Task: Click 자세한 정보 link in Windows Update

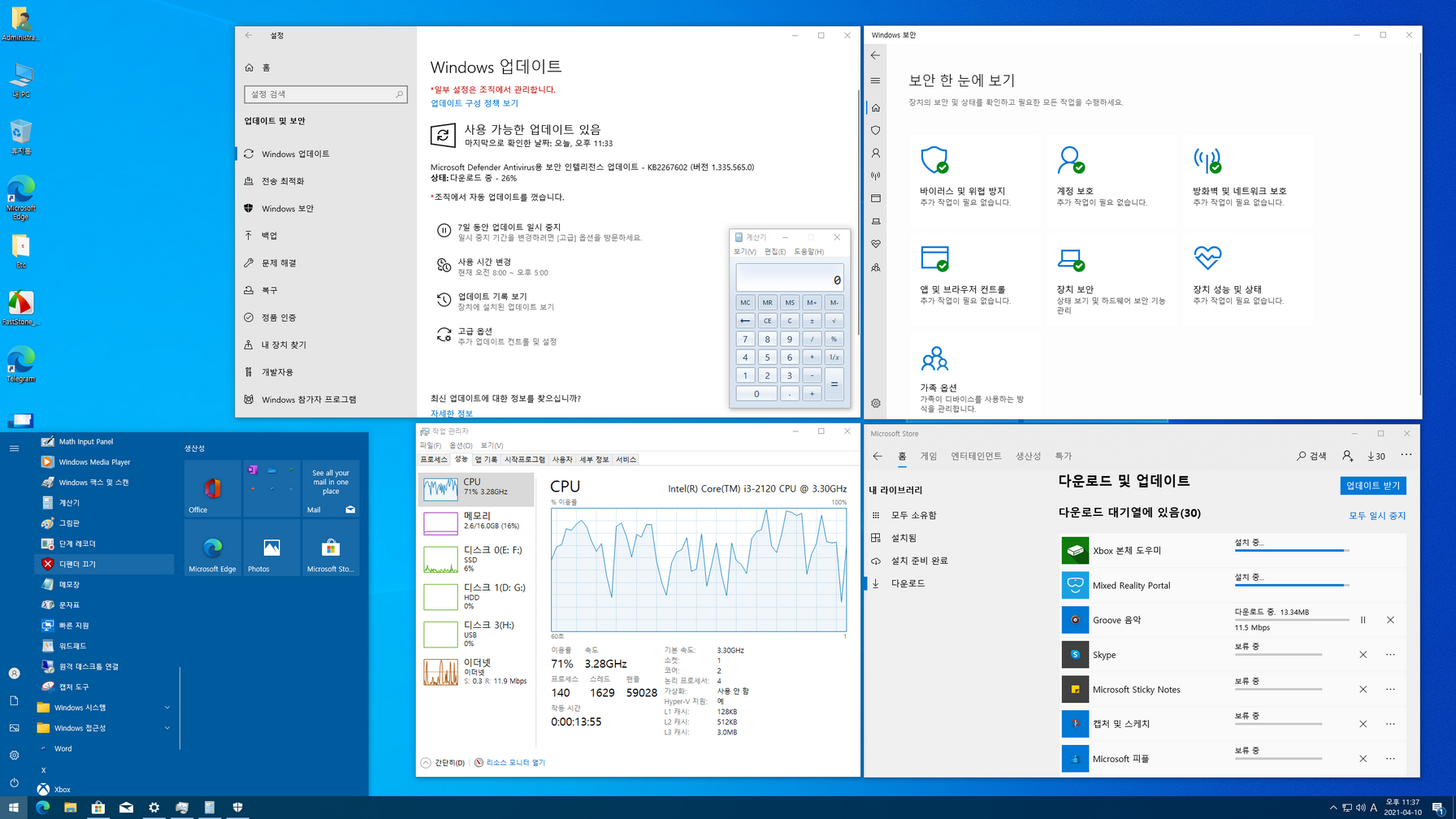Action: tap(452, 414)
